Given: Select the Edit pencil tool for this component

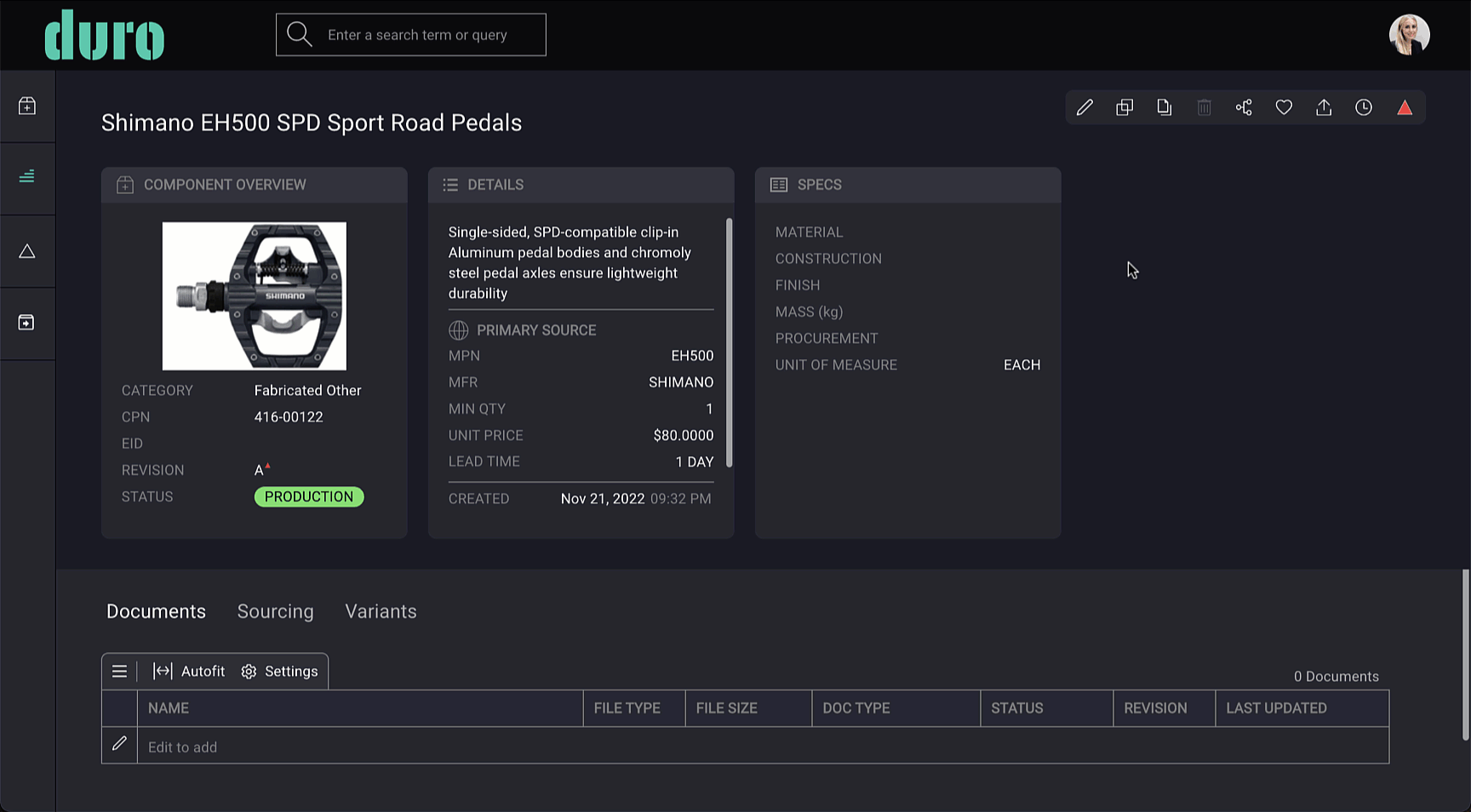Looking at the screenshot, I should click(x=1085, y=107).
